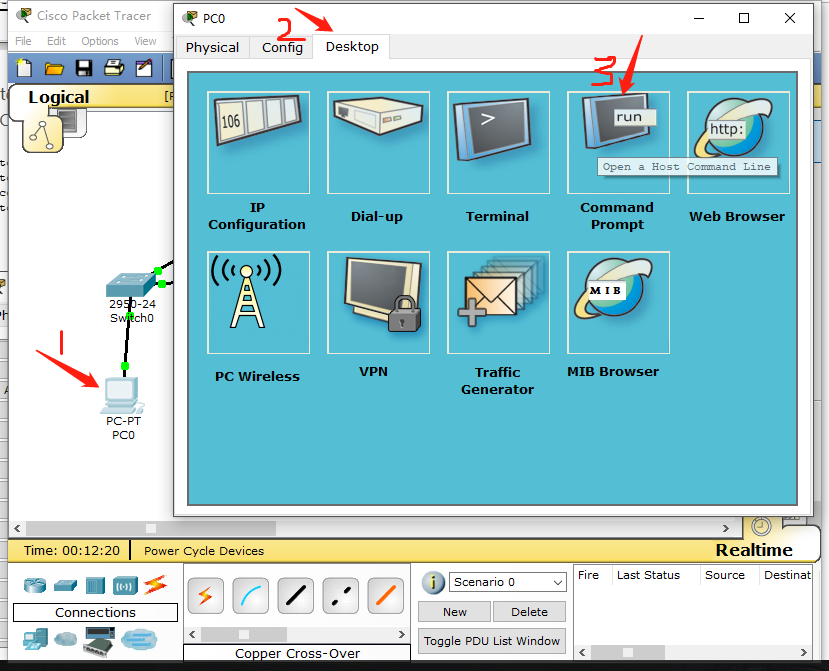Open the Options menu
The image size is (829, 671).
[x=99, y=41]
